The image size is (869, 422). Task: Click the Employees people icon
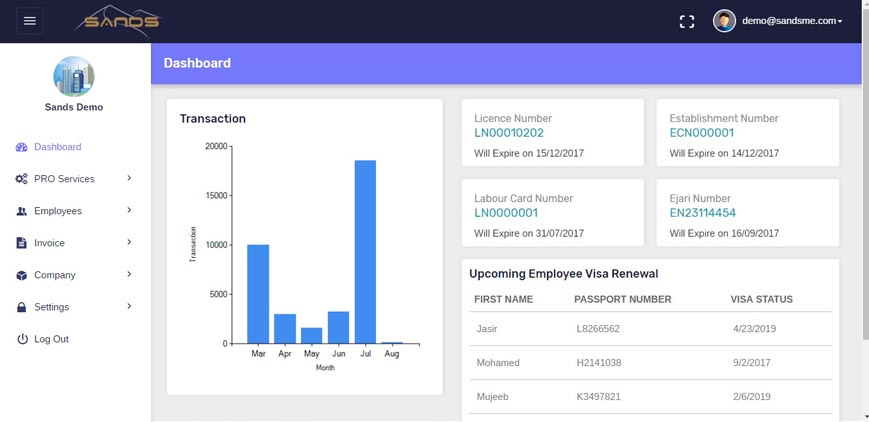(x=22, y=211)
